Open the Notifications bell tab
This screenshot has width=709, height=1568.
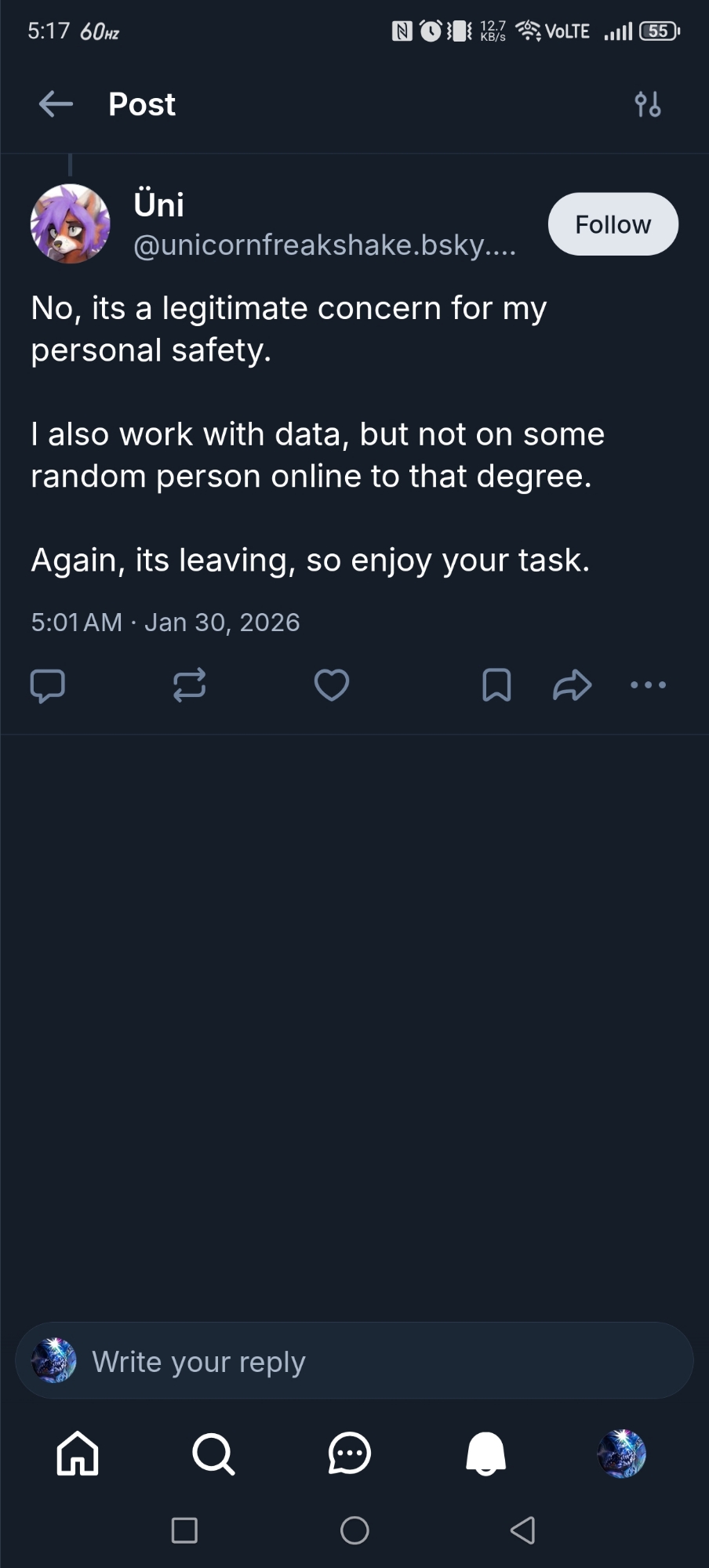485,1454
